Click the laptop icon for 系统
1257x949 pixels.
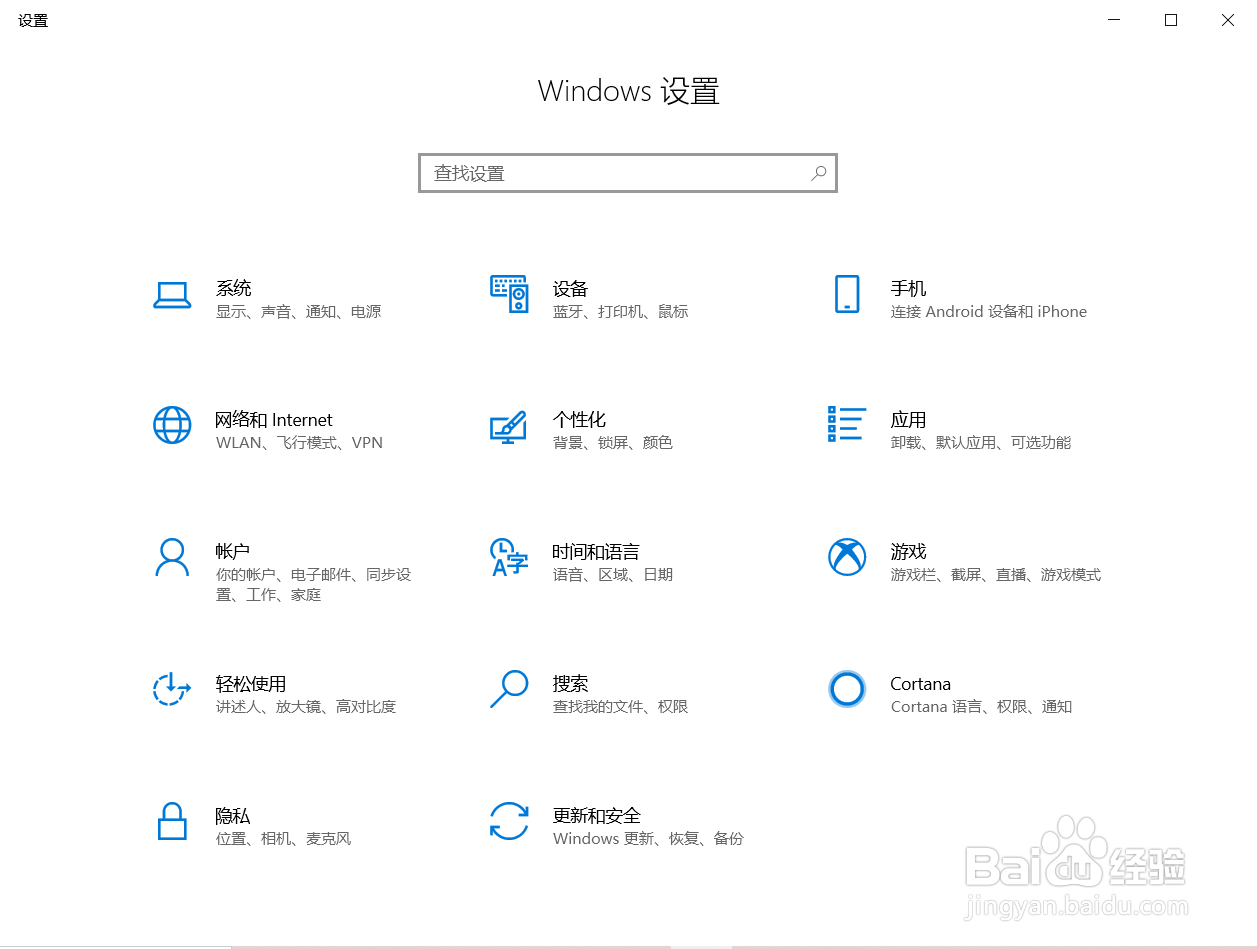tap(172, 294)
